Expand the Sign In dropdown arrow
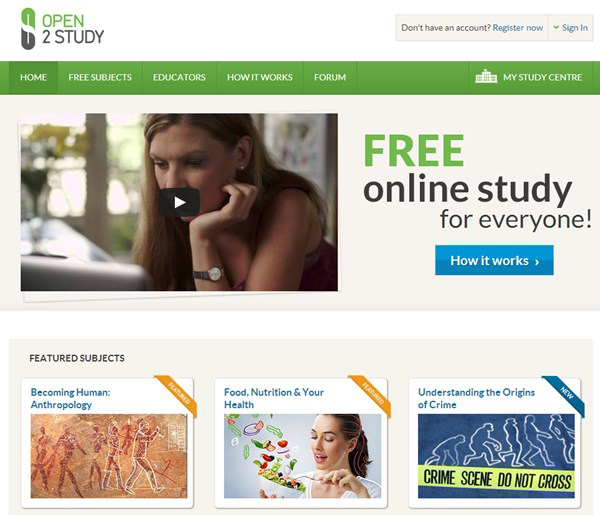Viewport: 600px width, 515px height. [x=556, y=27]
